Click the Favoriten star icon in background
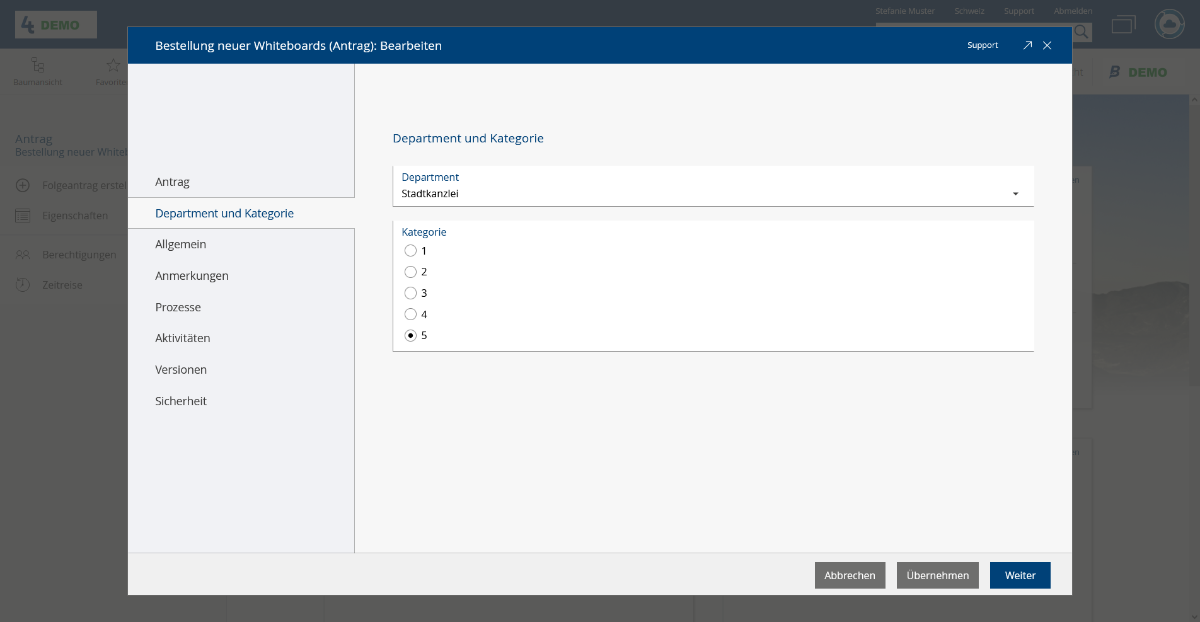 point(113,65)
